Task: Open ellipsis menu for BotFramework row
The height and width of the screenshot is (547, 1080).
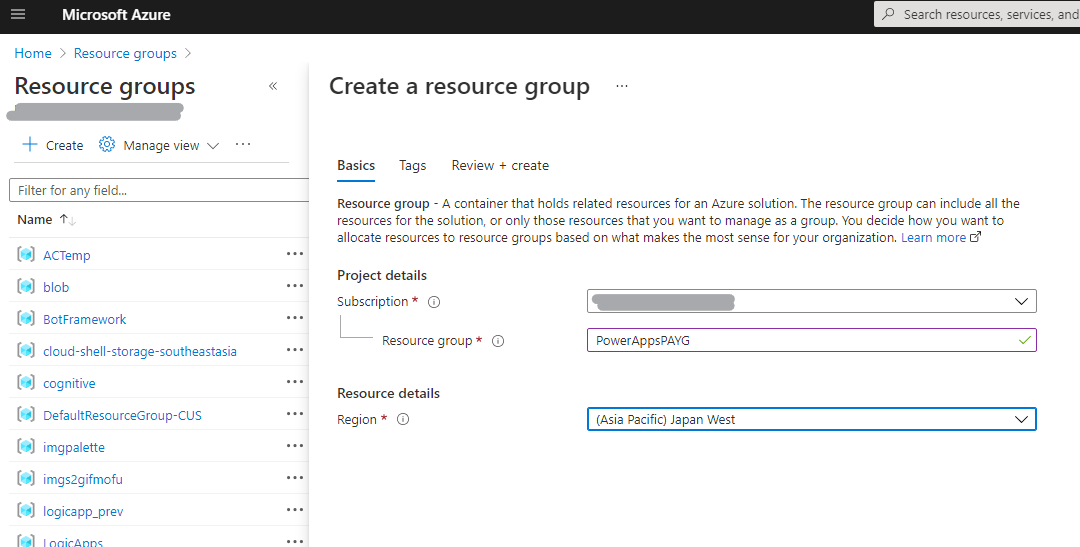Action: (295, 318)
